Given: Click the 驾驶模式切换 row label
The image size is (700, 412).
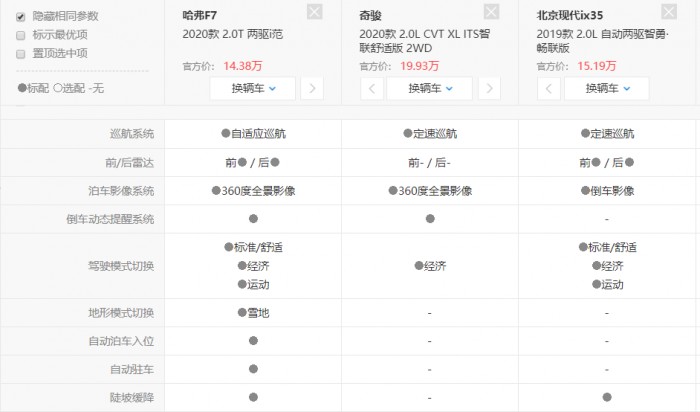Looking at the screenshot, I should pyautogui.click(x=121, y=266).
